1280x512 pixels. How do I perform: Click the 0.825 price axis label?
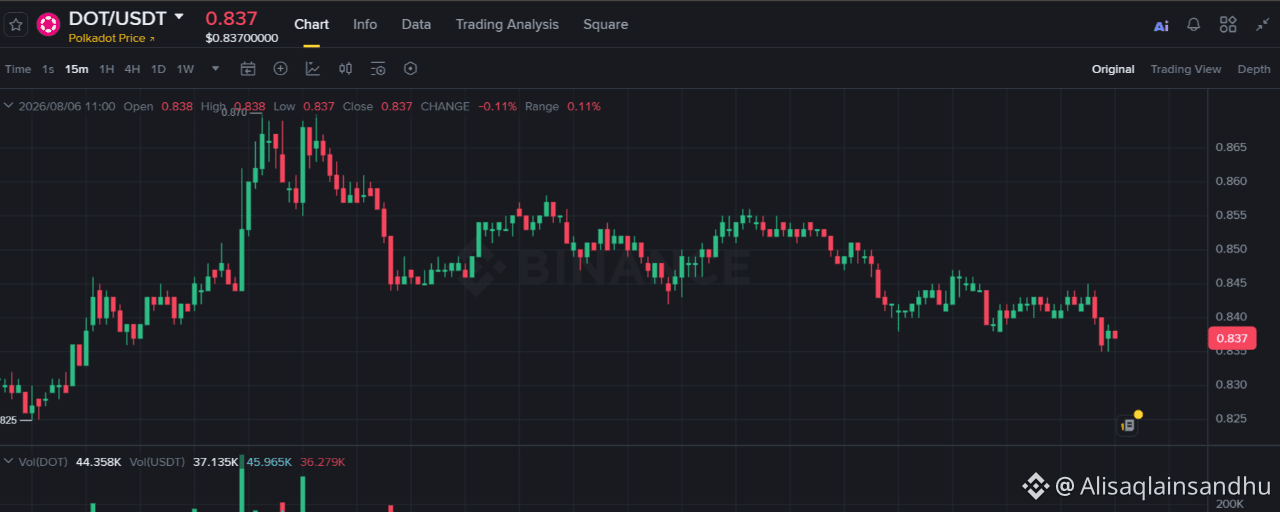coord(1231,418)
